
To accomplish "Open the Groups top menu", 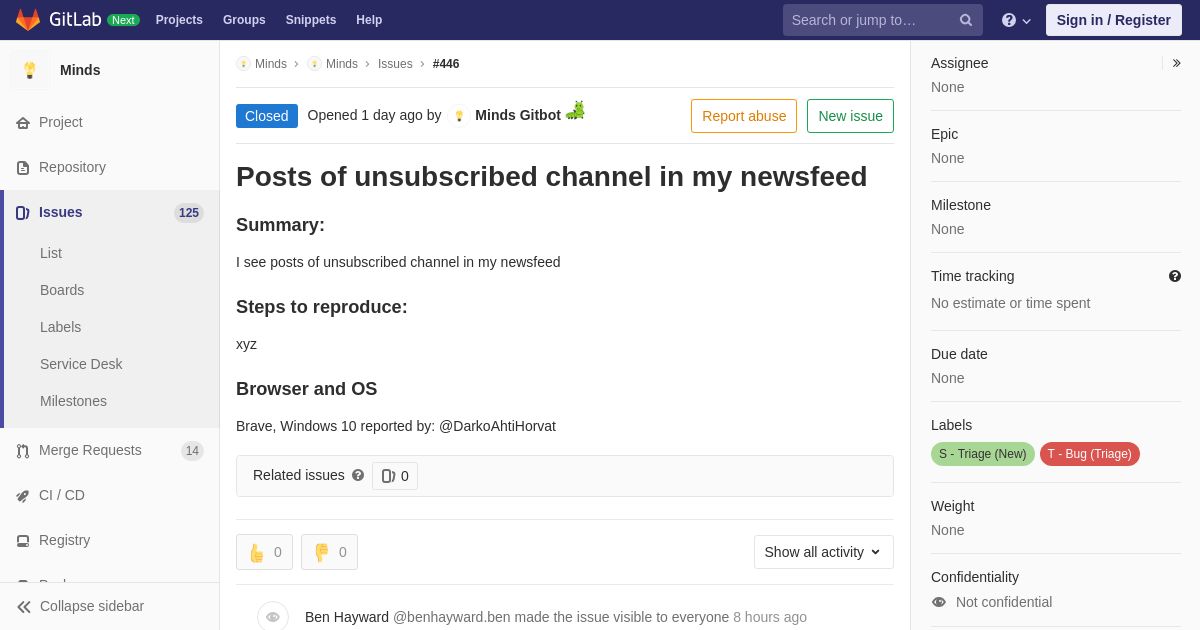I will pos(244,20).
